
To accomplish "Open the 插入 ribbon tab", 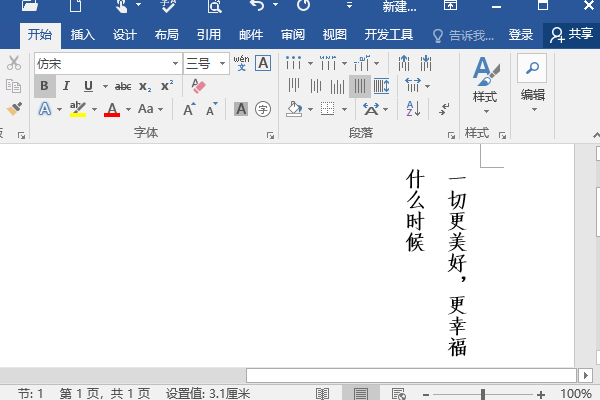I will point(83,34).
